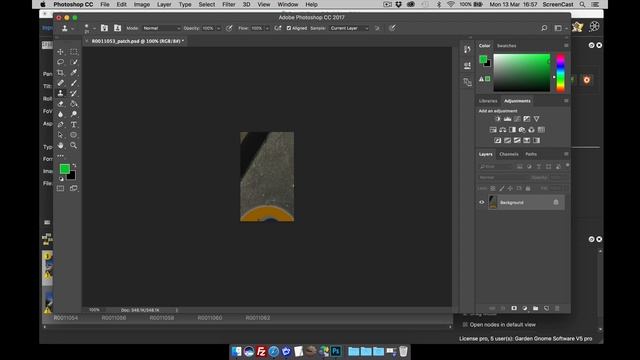Viewport: 640px width, 360px height.
Task: Select the Paint Bucket tool
Action: tap(73, 104)
